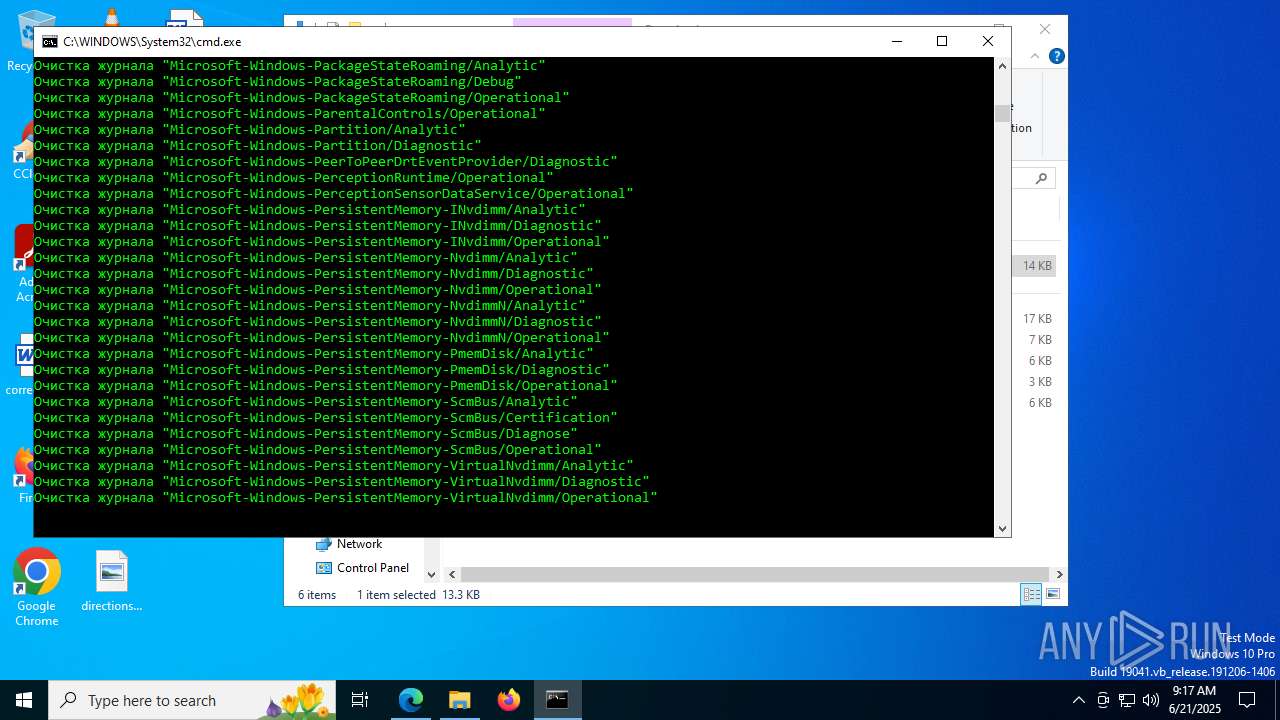Select the Word document desktop icon
Screen dimensions: 1280x720
24,365
